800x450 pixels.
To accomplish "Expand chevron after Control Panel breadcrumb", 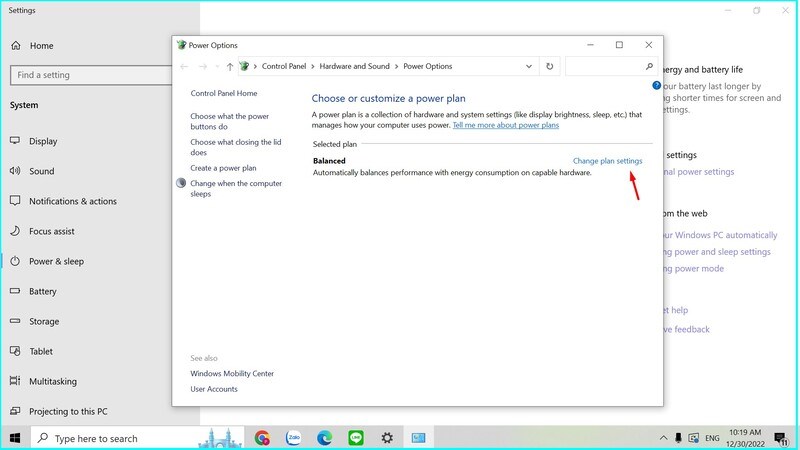I will coord(313,66).
